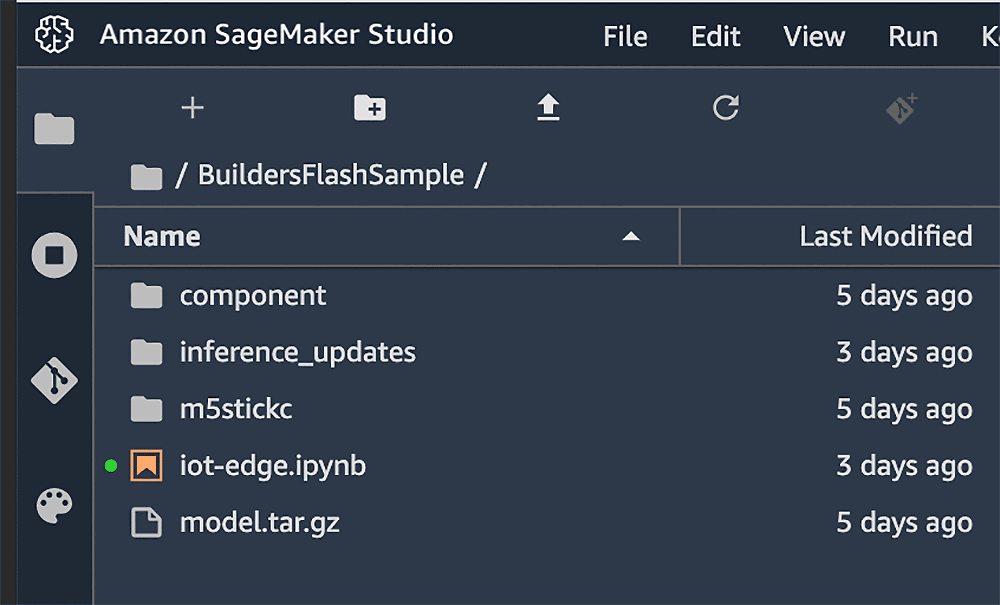
Task: Open the File Browser sidebar tab
Action: pyautogui.click(x=54, y=129)
